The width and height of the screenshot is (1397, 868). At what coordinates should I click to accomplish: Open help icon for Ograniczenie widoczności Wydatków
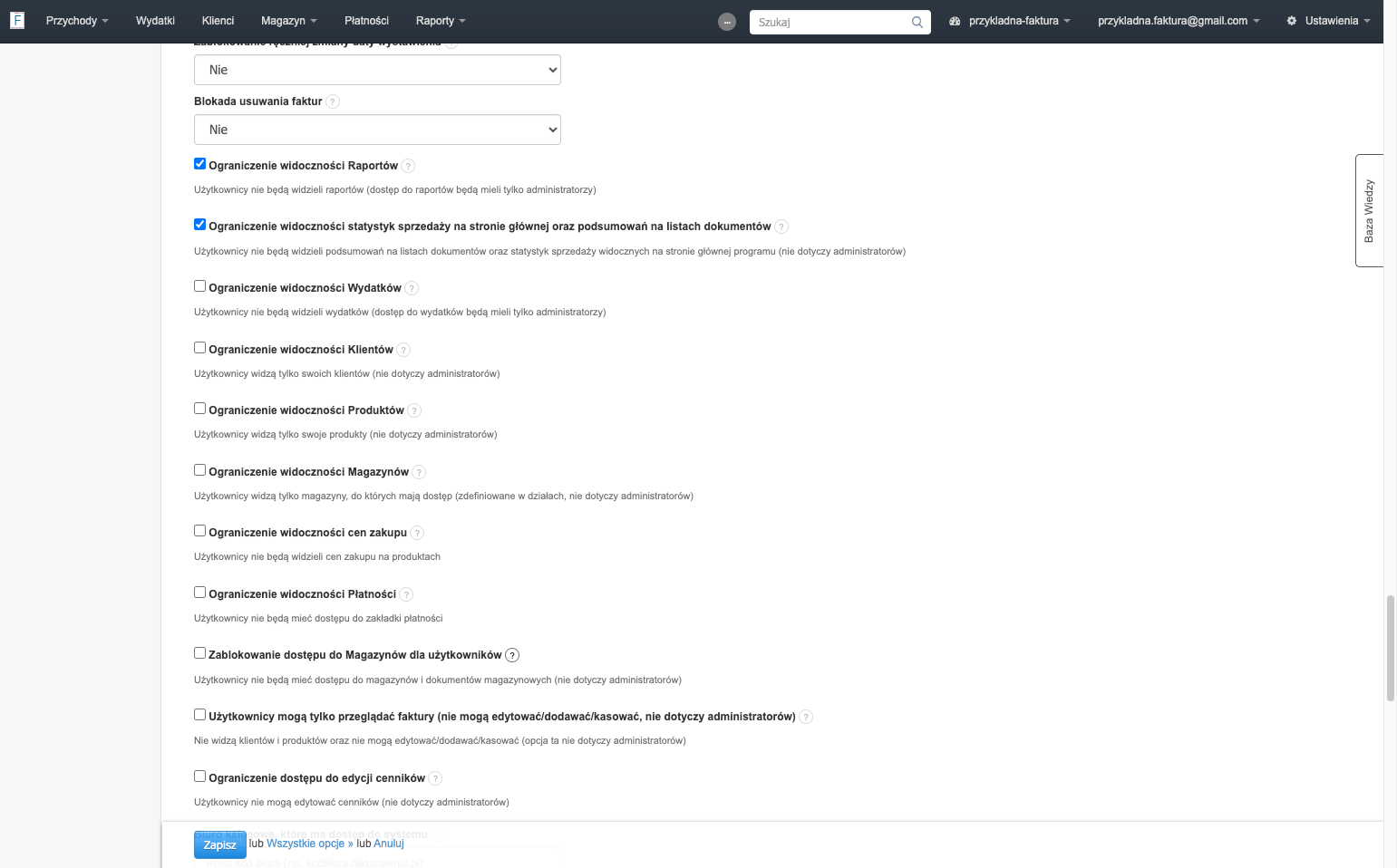412,288
